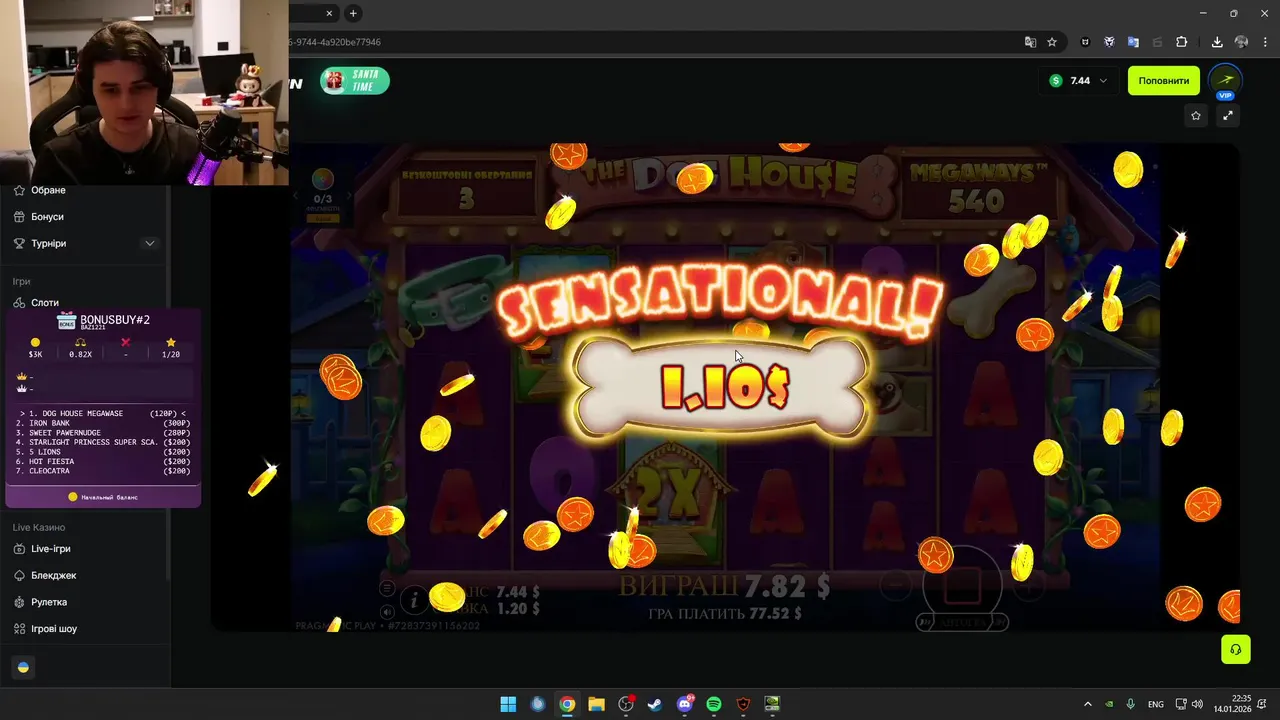Viewport: 1280px width, 720px height.
Task: Open the Chrome three-dot menu
Action: pyautogui.click(x=1265, y=42)
